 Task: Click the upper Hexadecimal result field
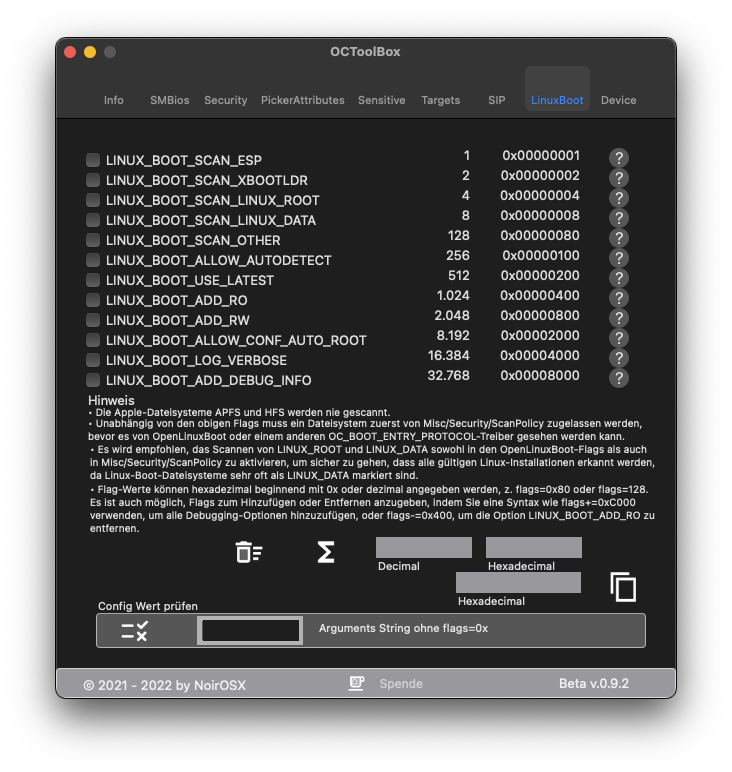[x=534, y=547]
